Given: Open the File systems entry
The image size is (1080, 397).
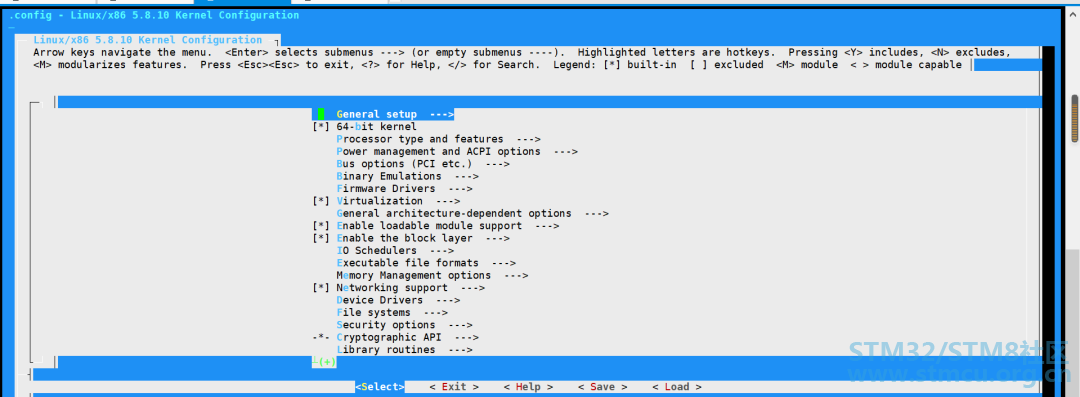Looking at the screenshot, I should click(392, 313).
